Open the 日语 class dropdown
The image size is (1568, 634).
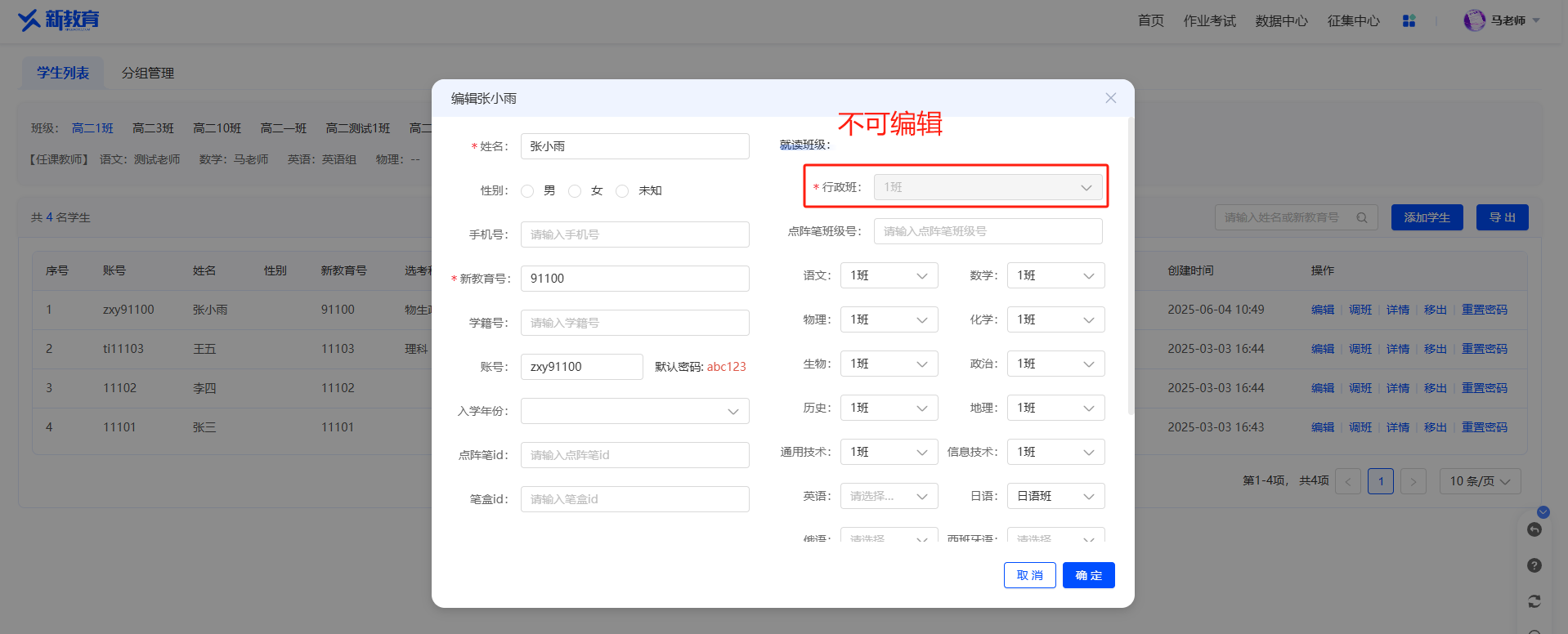click(x=1056, y=496)
